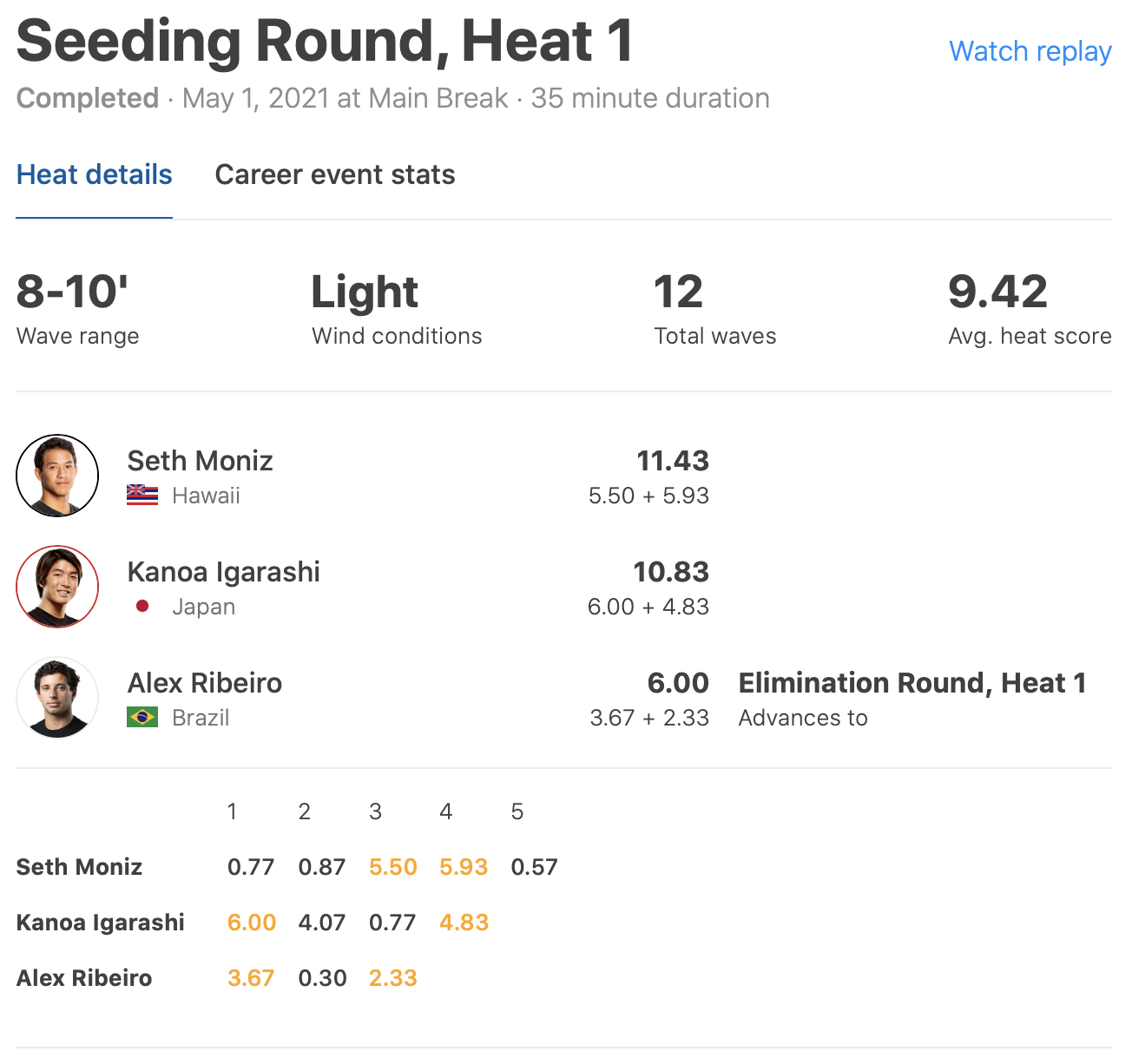Click the Hawaii flag icon
The width and height of the screenshot is (1132, 1064).
pyautogui.click(x=142, y=496)
